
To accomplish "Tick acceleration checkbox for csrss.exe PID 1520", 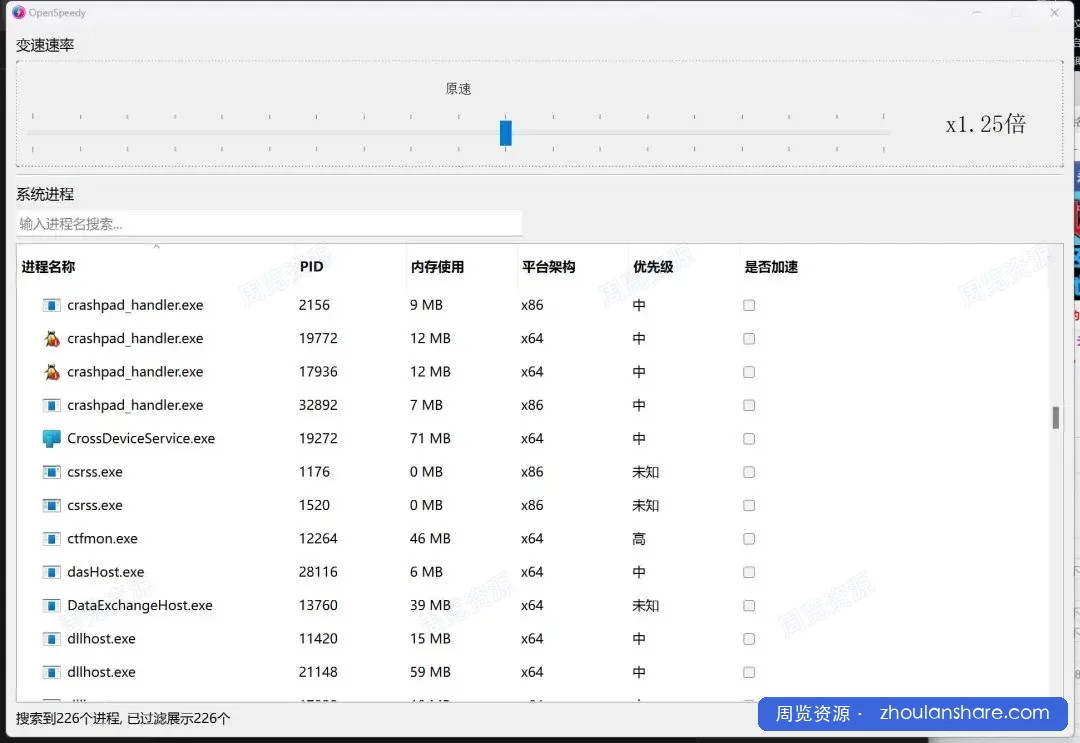I will tap(749, 505).
